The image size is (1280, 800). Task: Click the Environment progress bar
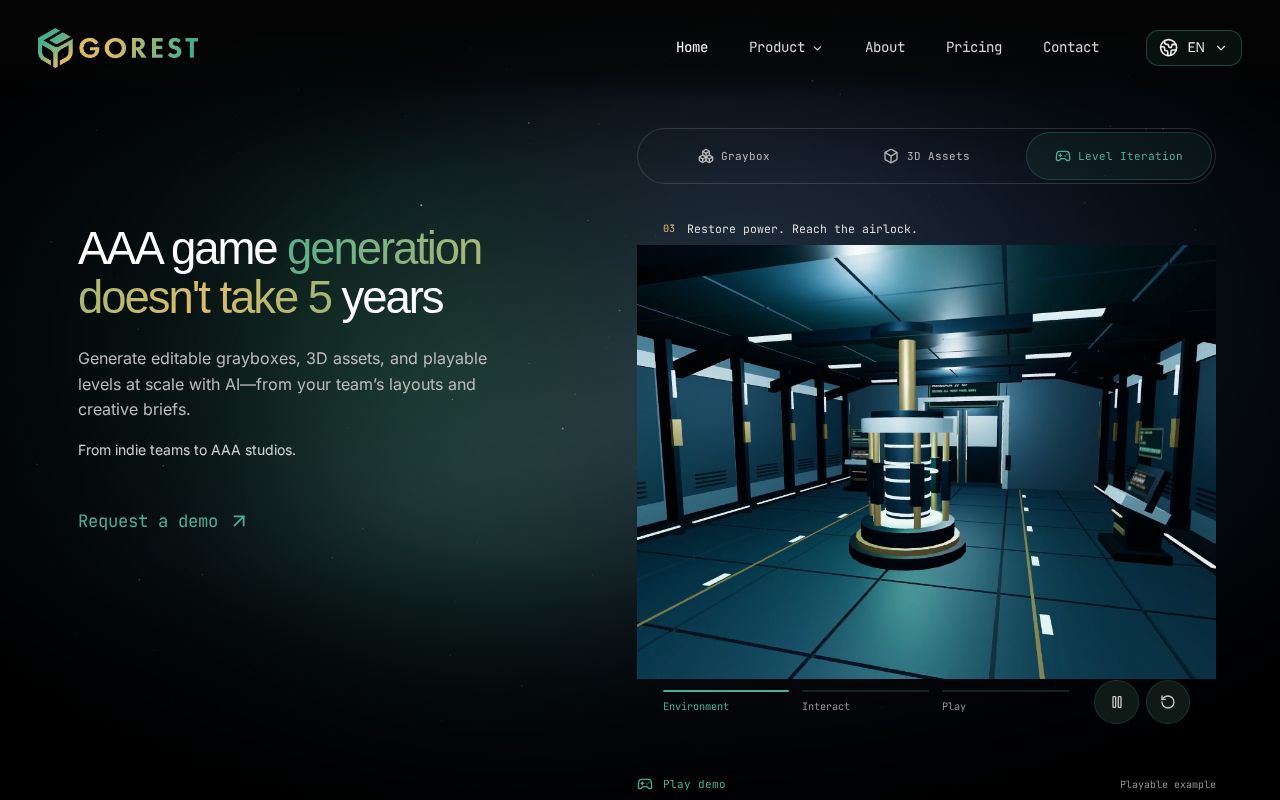coord(726,691)
